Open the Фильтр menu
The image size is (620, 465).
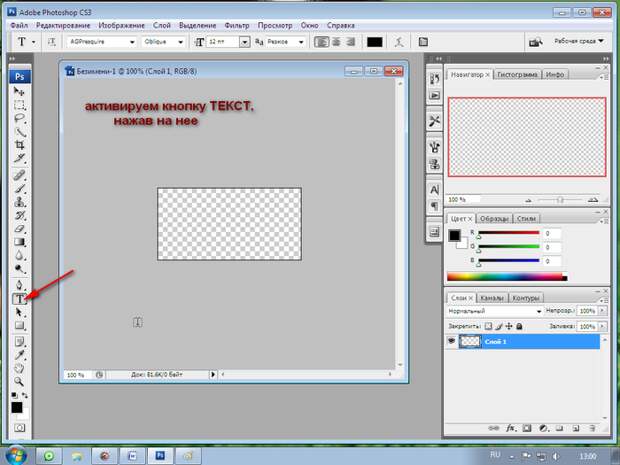[237, 25]
